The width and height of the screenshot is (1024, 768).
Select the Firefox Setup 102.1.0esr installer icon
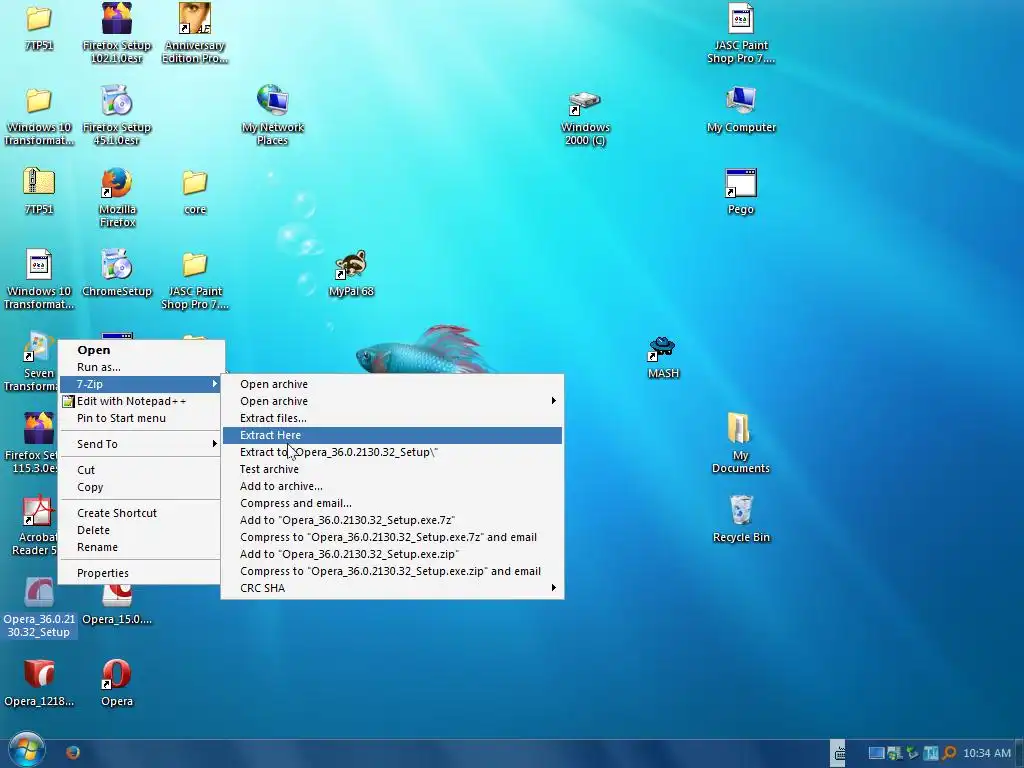(x=117, y=18)
